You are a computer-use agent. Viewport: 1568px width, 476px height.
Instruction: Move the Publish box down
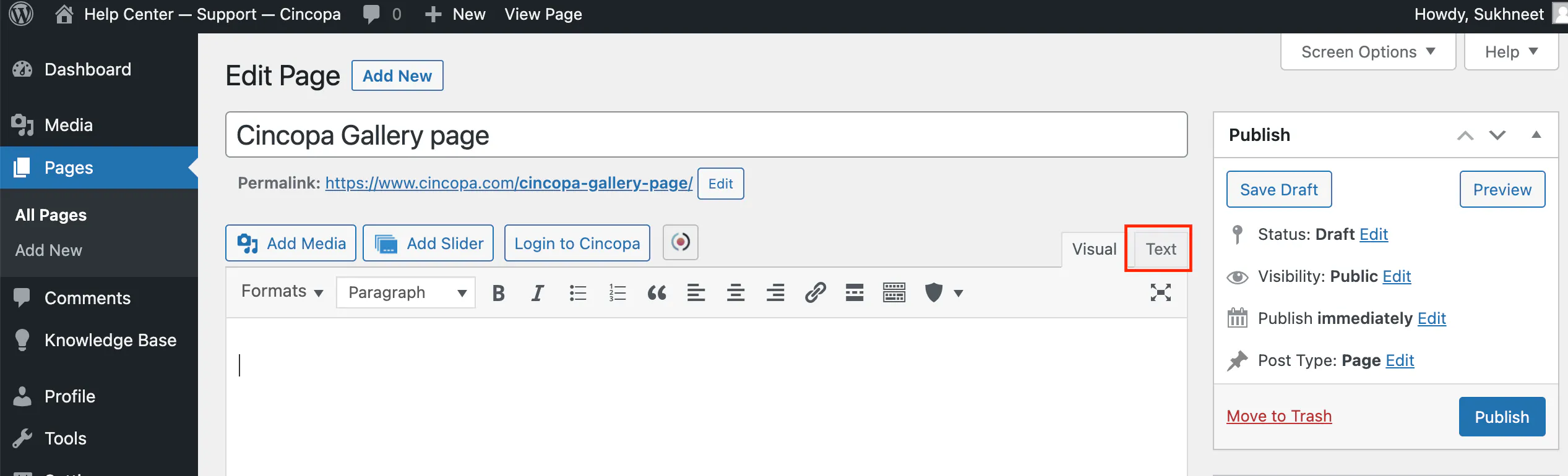[1497, 135]
